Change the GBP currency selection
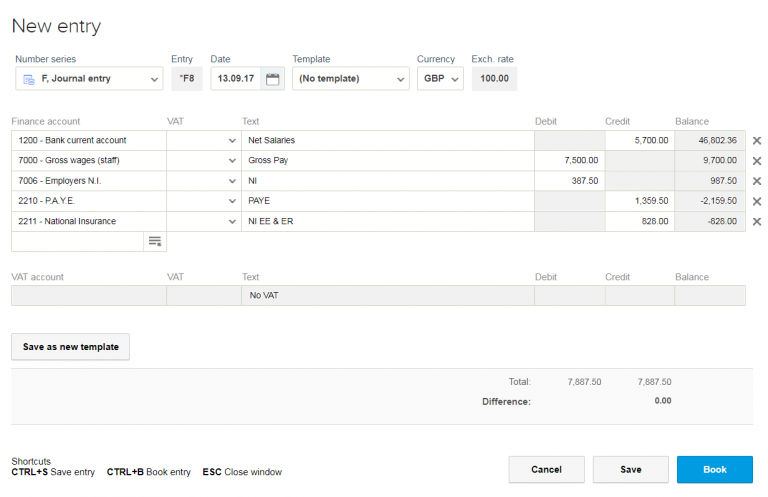This screenshot has height=497, width=768. (x=440, y=79)
